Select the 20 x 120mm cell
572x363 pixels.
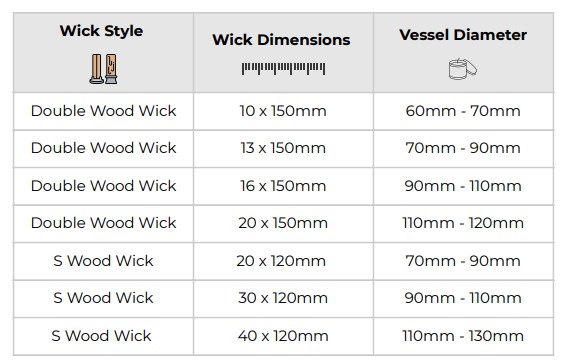(x=281, y=261)
